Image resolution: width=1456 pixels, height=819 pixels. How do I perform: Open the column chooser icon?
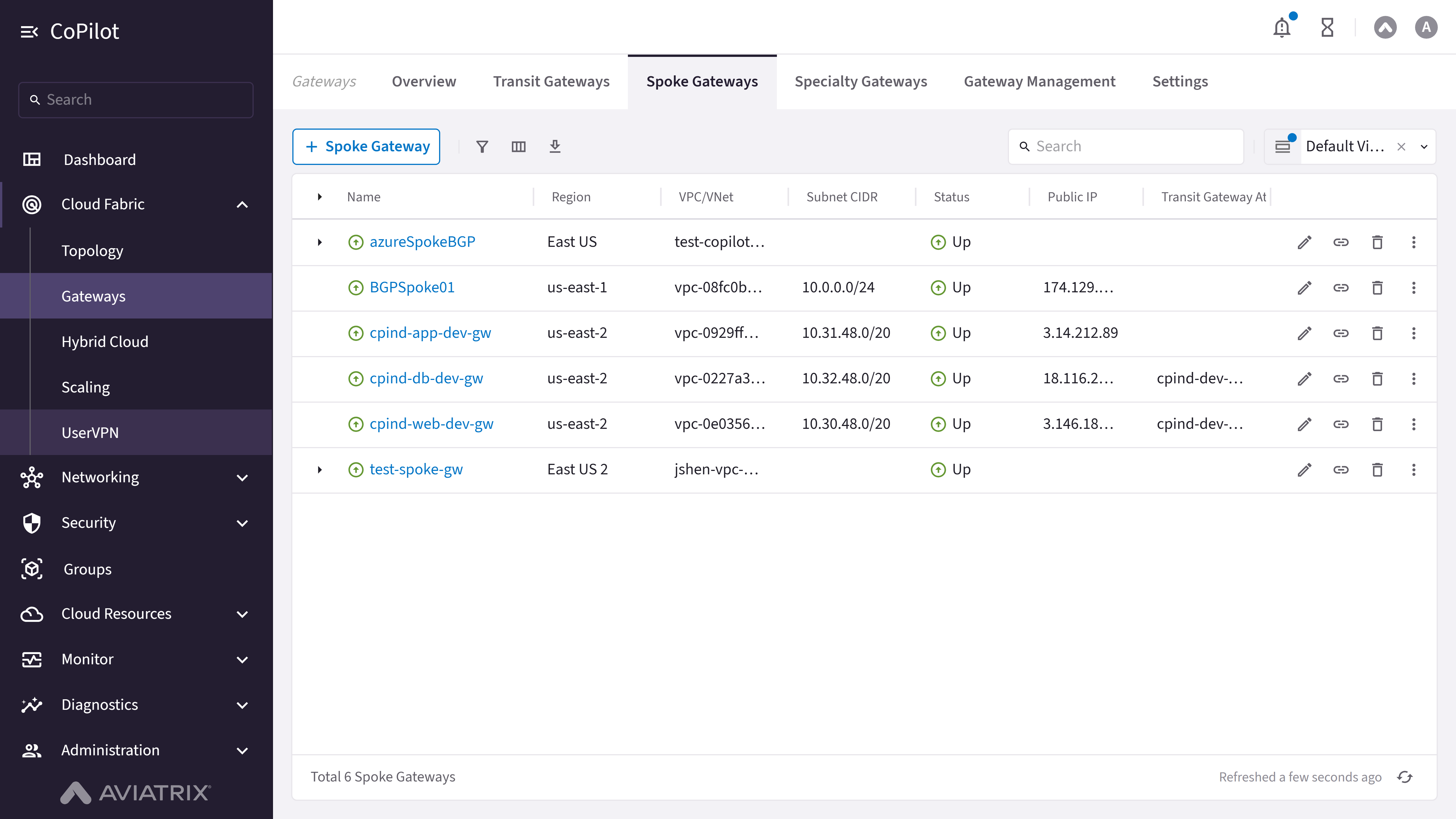click(x=518, y=147)
